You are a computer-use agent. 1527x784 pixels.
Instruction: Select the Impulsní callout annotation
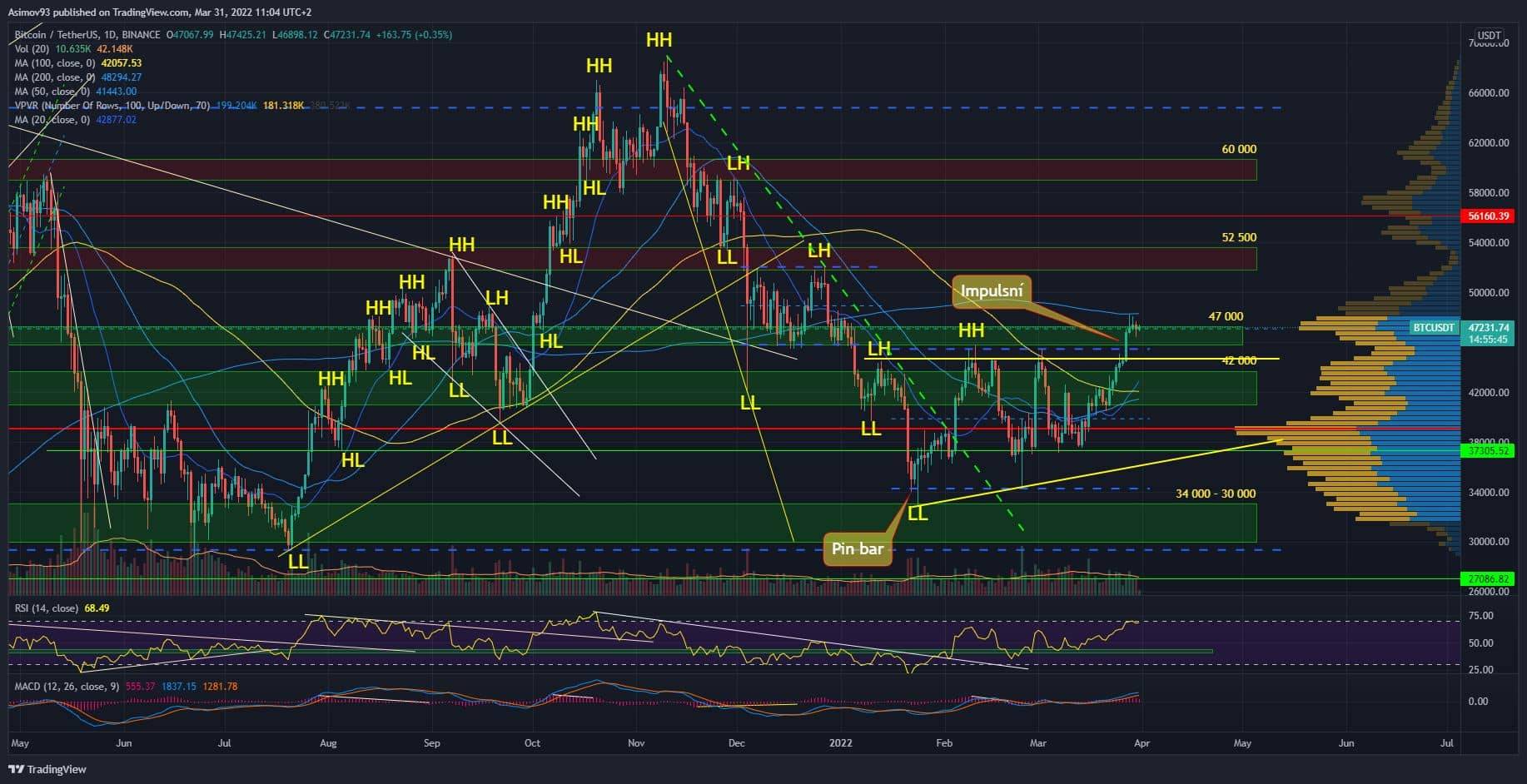pyautogui.click(x=992, y=291)
